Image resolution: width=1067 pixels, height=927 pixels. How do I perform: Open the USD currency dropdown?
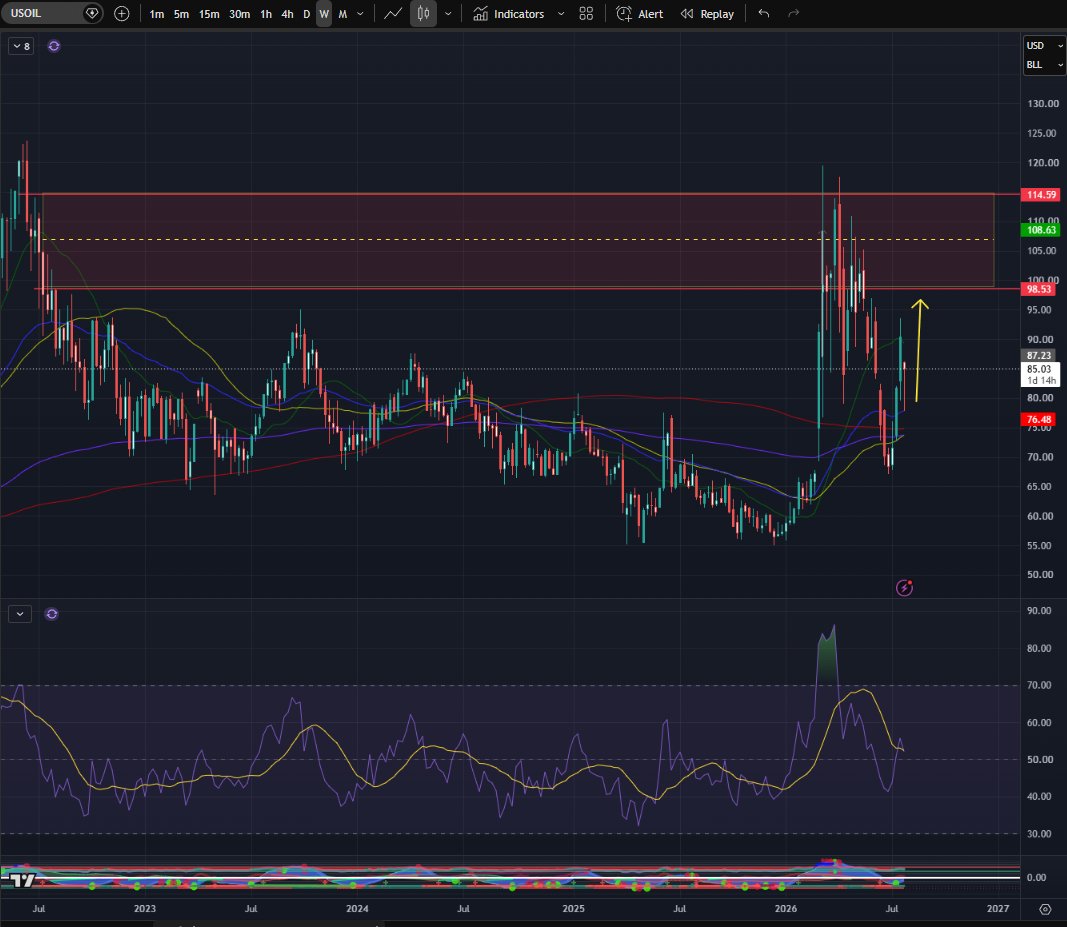point(1044,46)
